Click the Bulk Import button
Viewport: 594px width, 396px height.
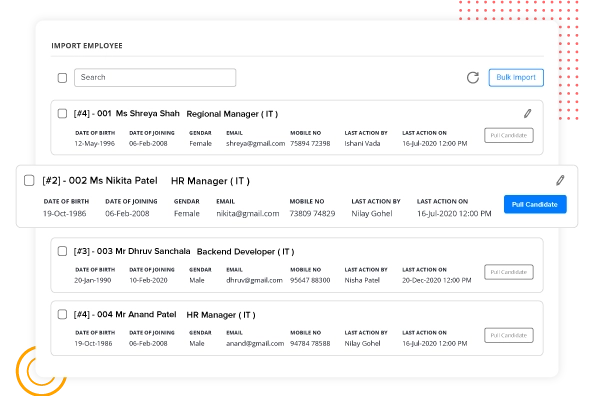(x=516, y=78)
